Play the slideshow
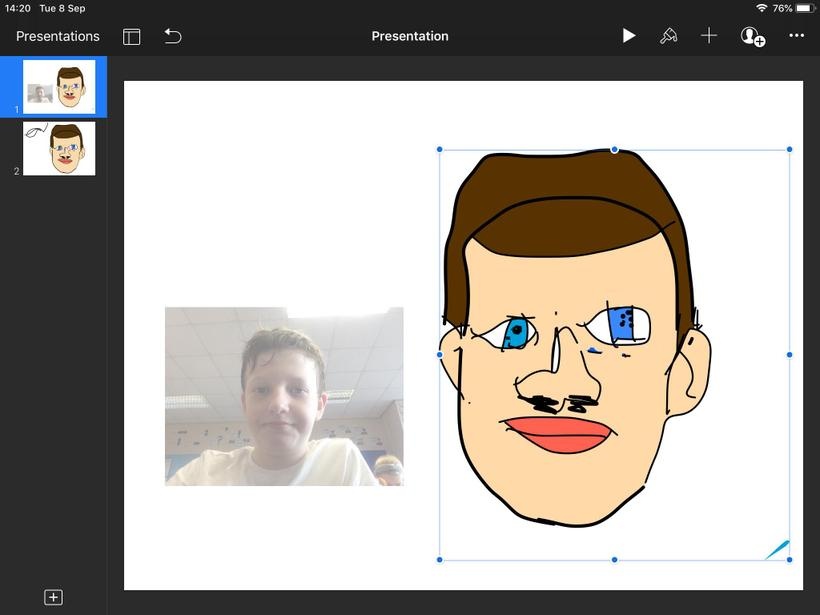The height and width of the screenshot is (615, 820). tap(628, 36)
